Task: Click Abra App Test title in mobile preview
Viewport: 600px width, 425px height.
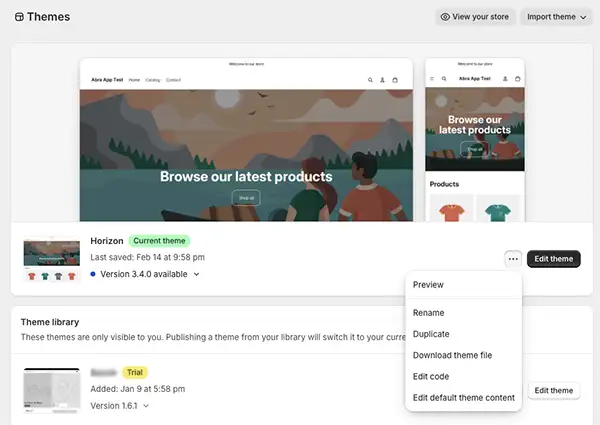Action: [474, 79]
